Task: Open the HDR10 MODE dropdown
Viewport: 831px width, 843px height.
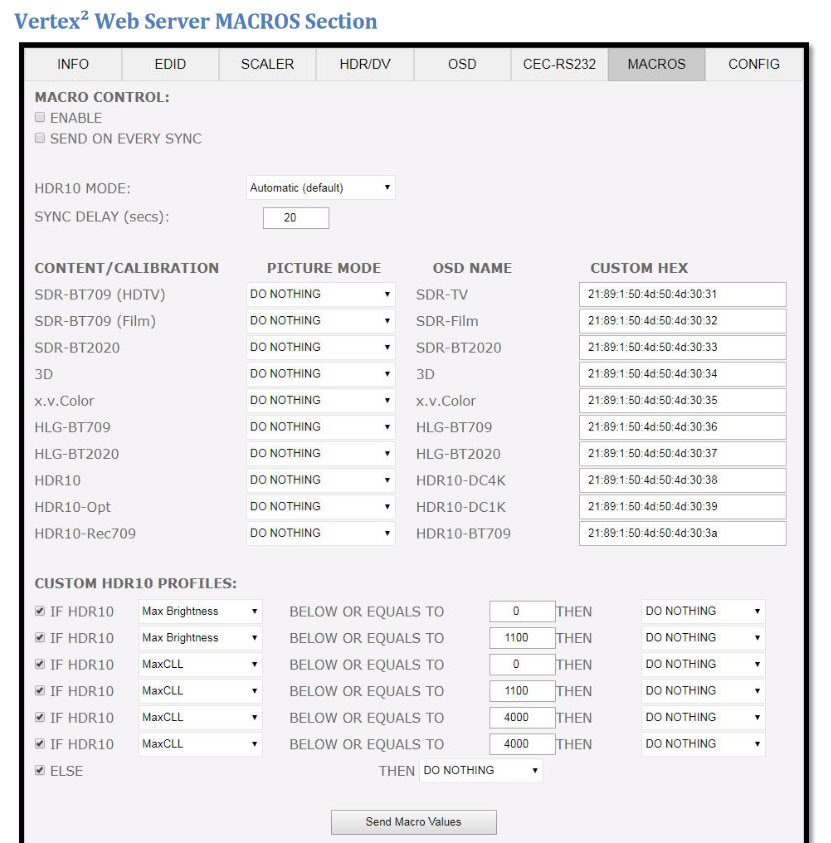Action: pos(320,188)
